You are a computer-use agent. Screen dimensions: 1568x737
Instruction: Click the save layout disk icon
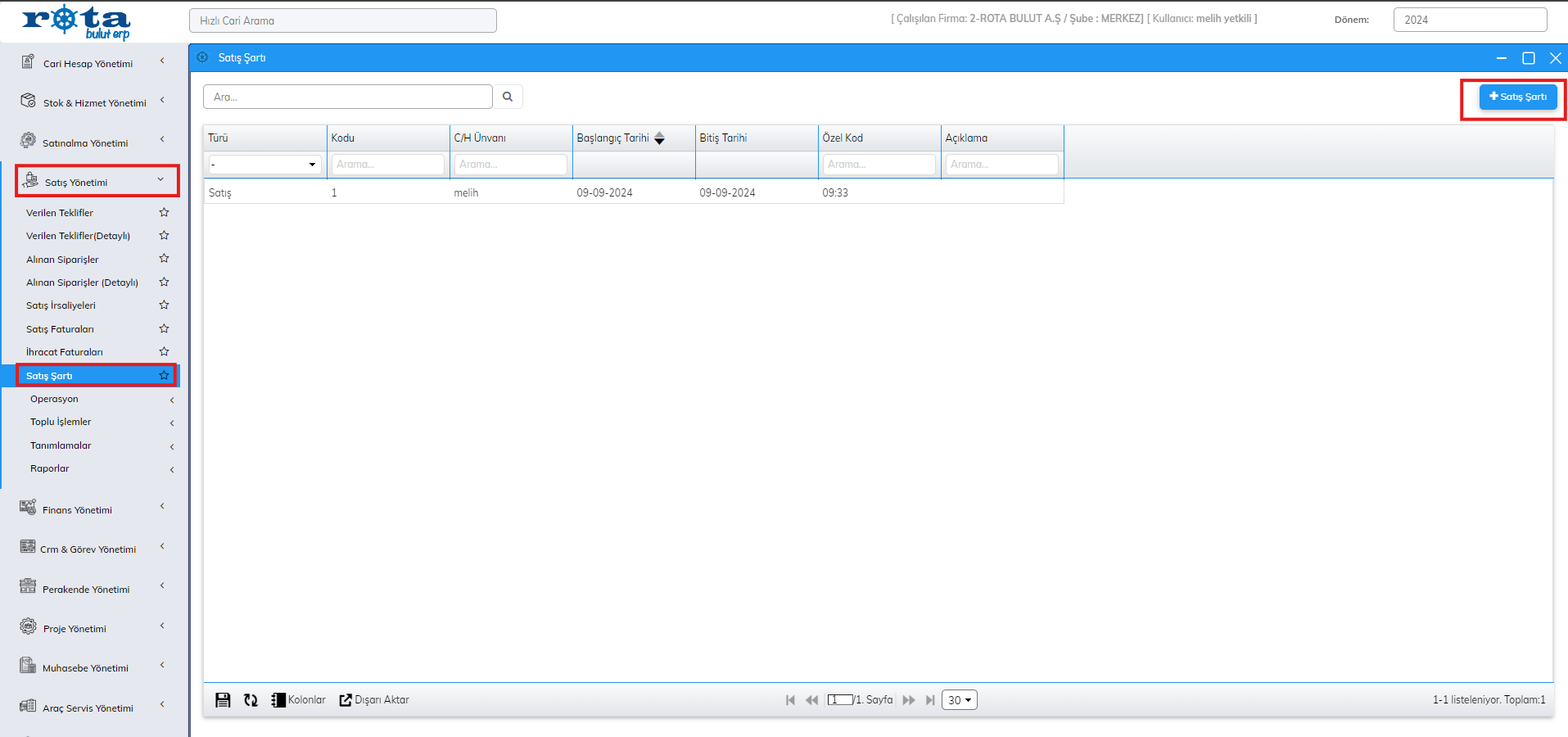point(223,700)
